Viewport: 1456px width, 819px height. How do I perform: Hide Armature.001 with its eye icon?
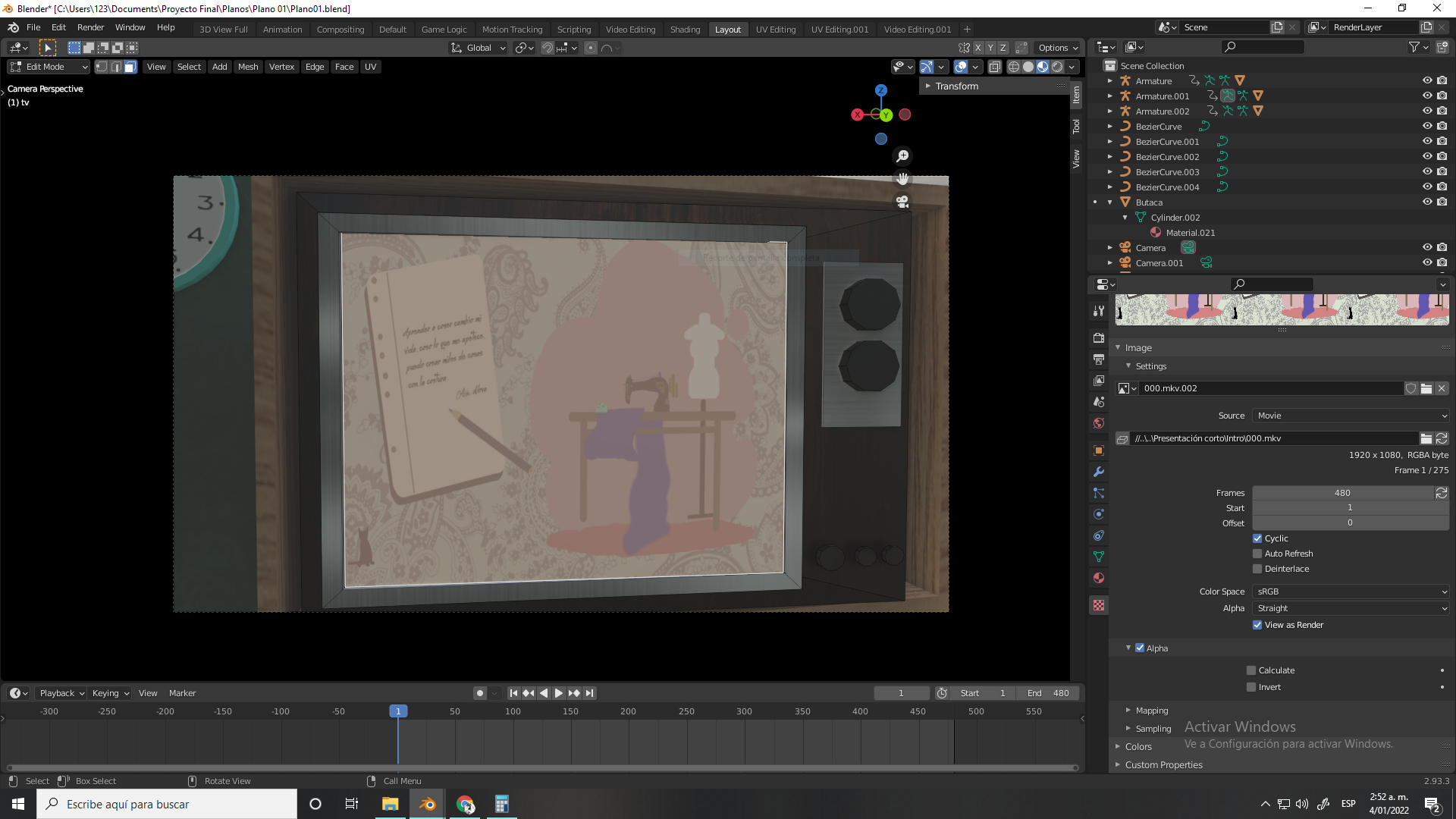click(1426, 96)
